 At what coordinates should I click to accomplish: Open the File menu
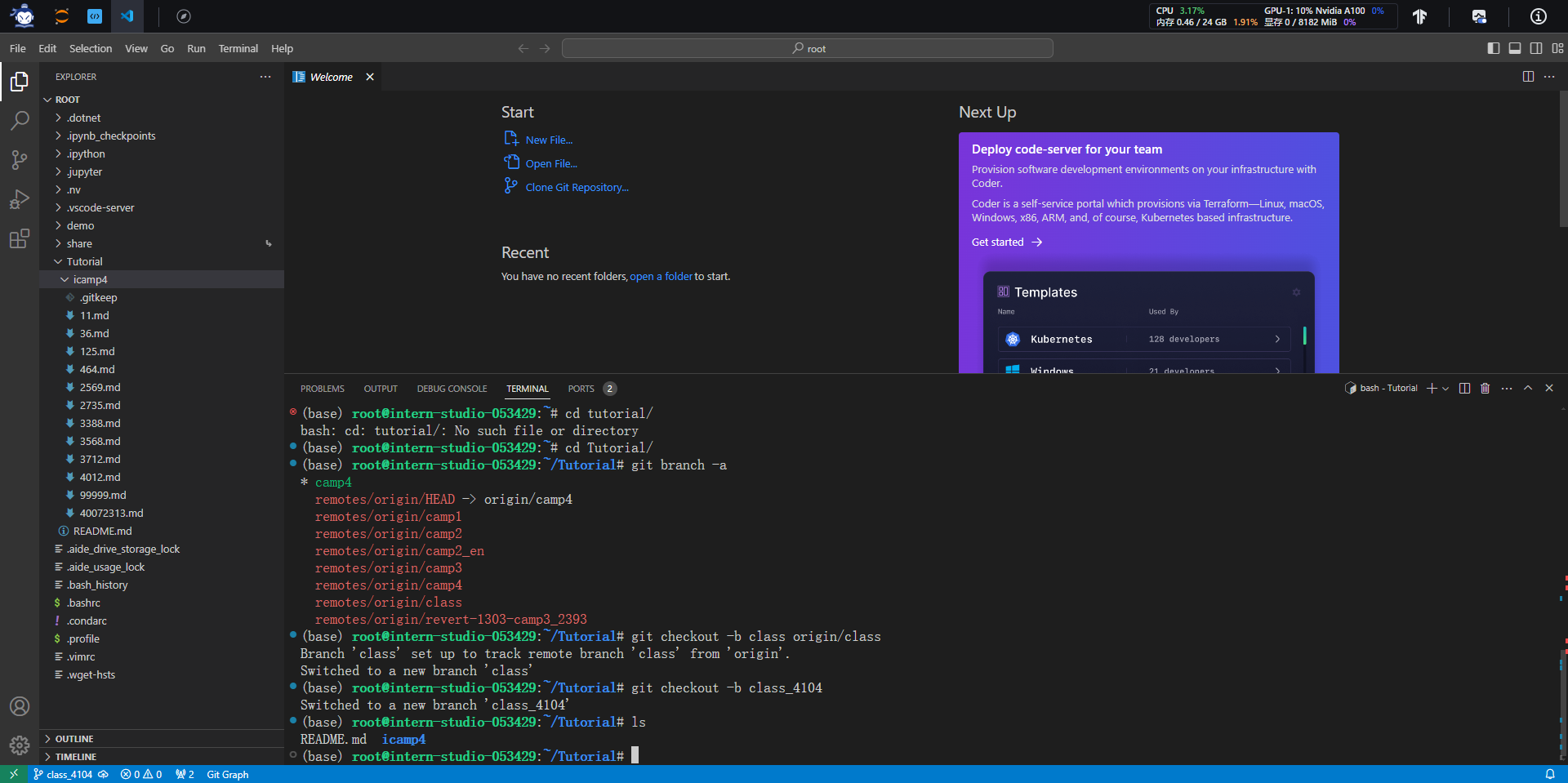pos(18,49)
